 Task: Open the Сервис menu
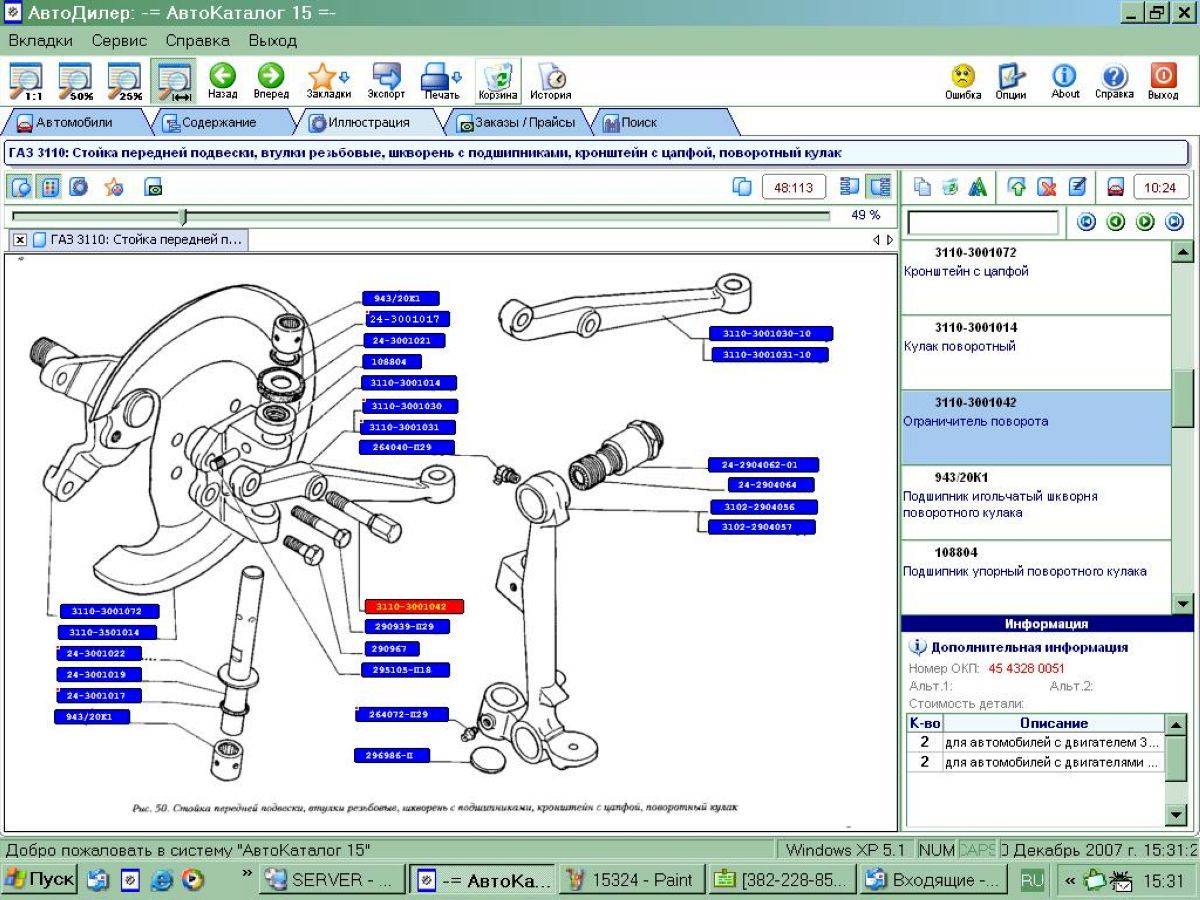pyautogui.click(x=119, y=41)
